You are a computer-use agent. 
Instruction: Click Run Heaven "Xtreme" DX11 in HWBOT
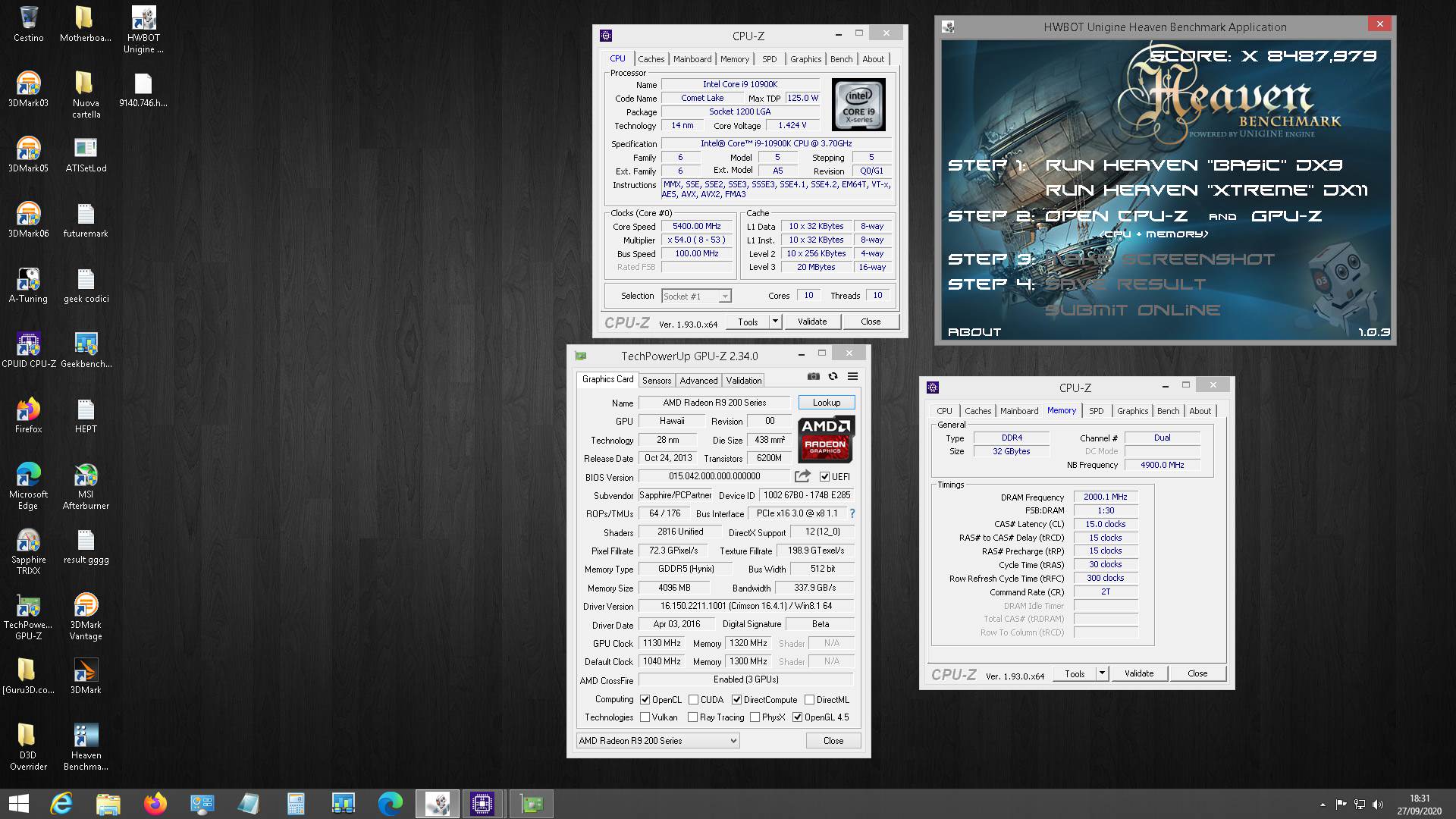pyautogui.click(x=1207, y=190)
